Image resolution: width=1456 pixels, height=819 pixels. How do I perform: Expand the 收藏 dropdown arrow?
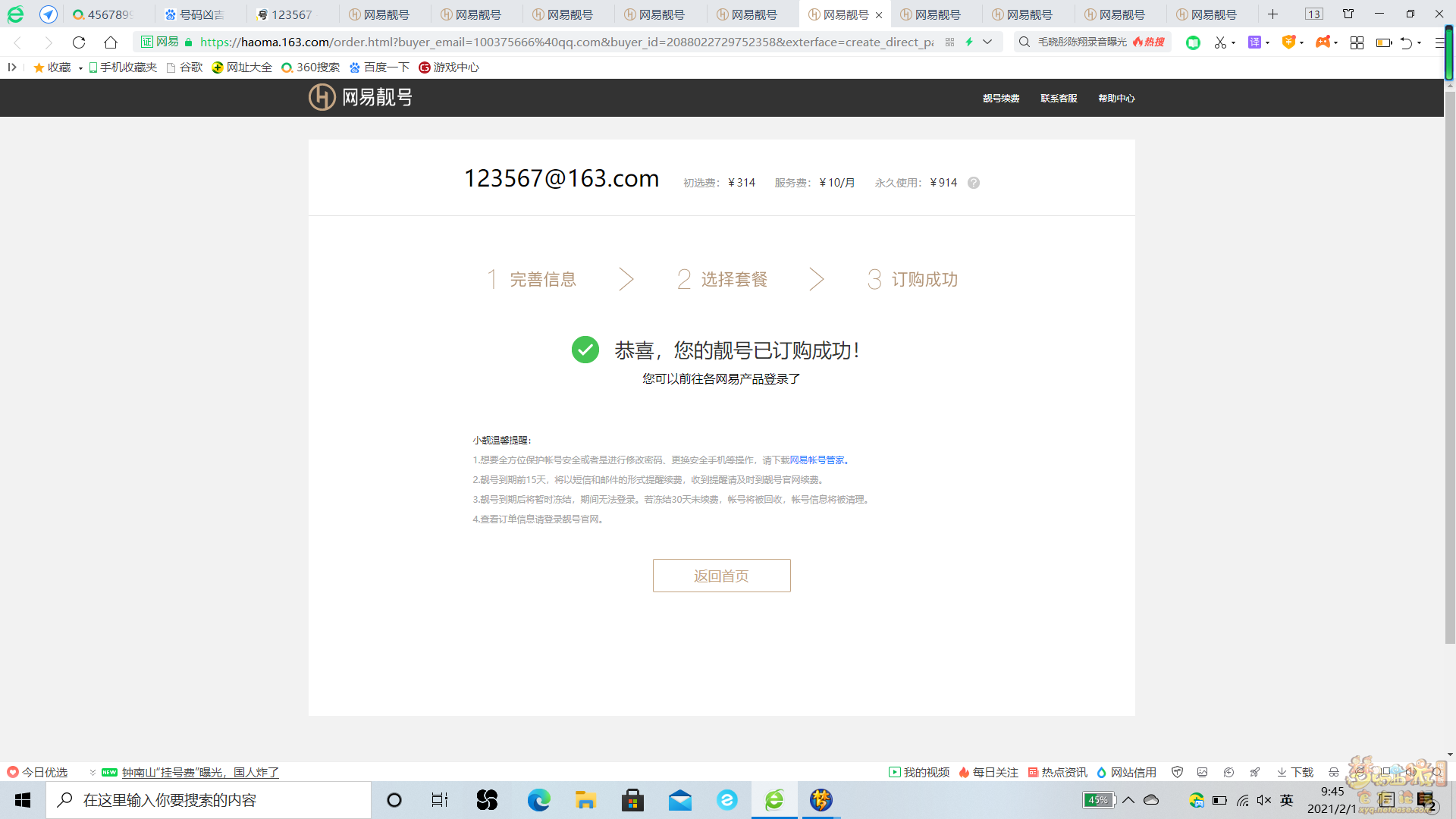80,68
